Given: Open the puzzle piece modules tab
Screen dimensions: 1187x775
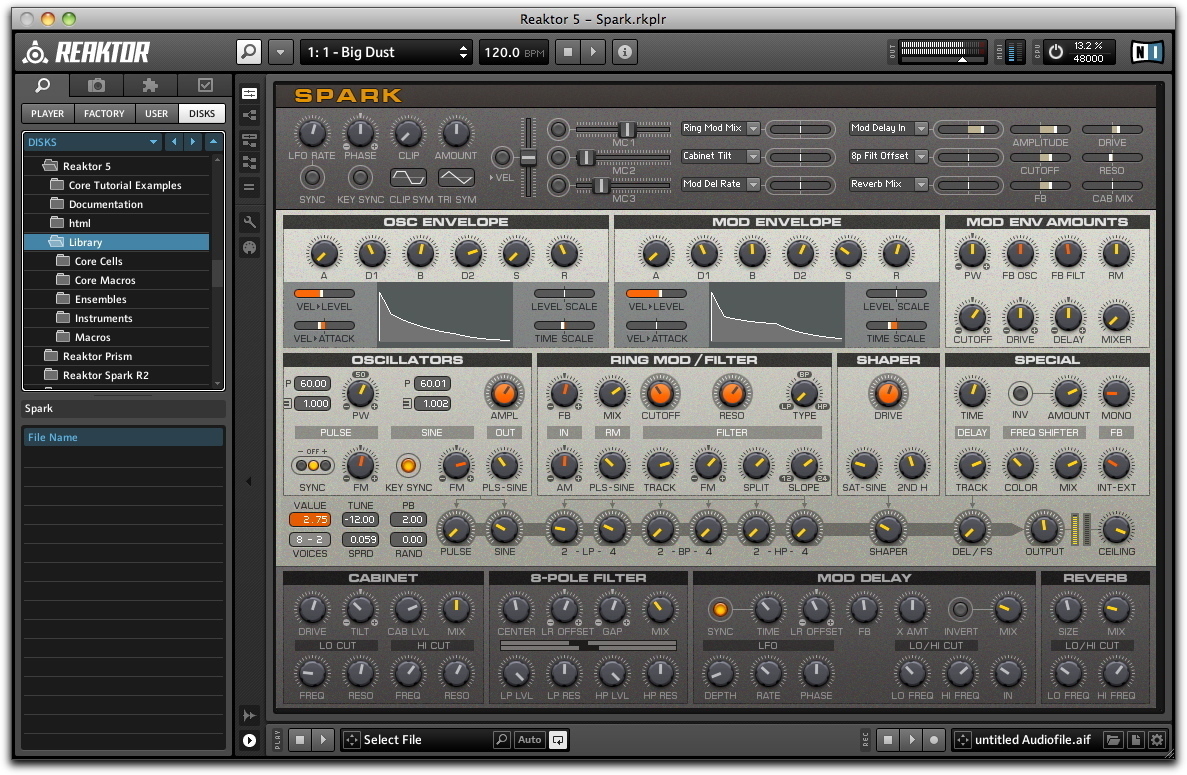Looking at the screenshot, I should click(x=150, y=86).
